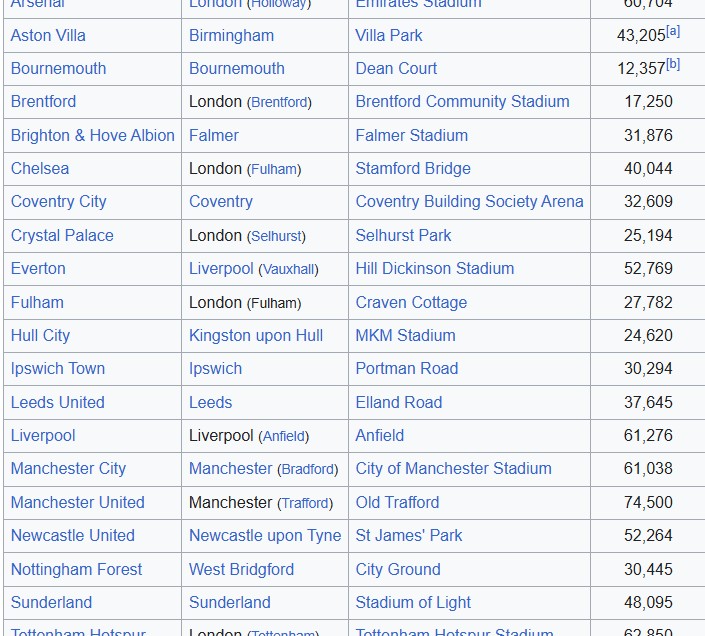
Task: Click footnote [a] beside 43,205
Action: point(673,31)
